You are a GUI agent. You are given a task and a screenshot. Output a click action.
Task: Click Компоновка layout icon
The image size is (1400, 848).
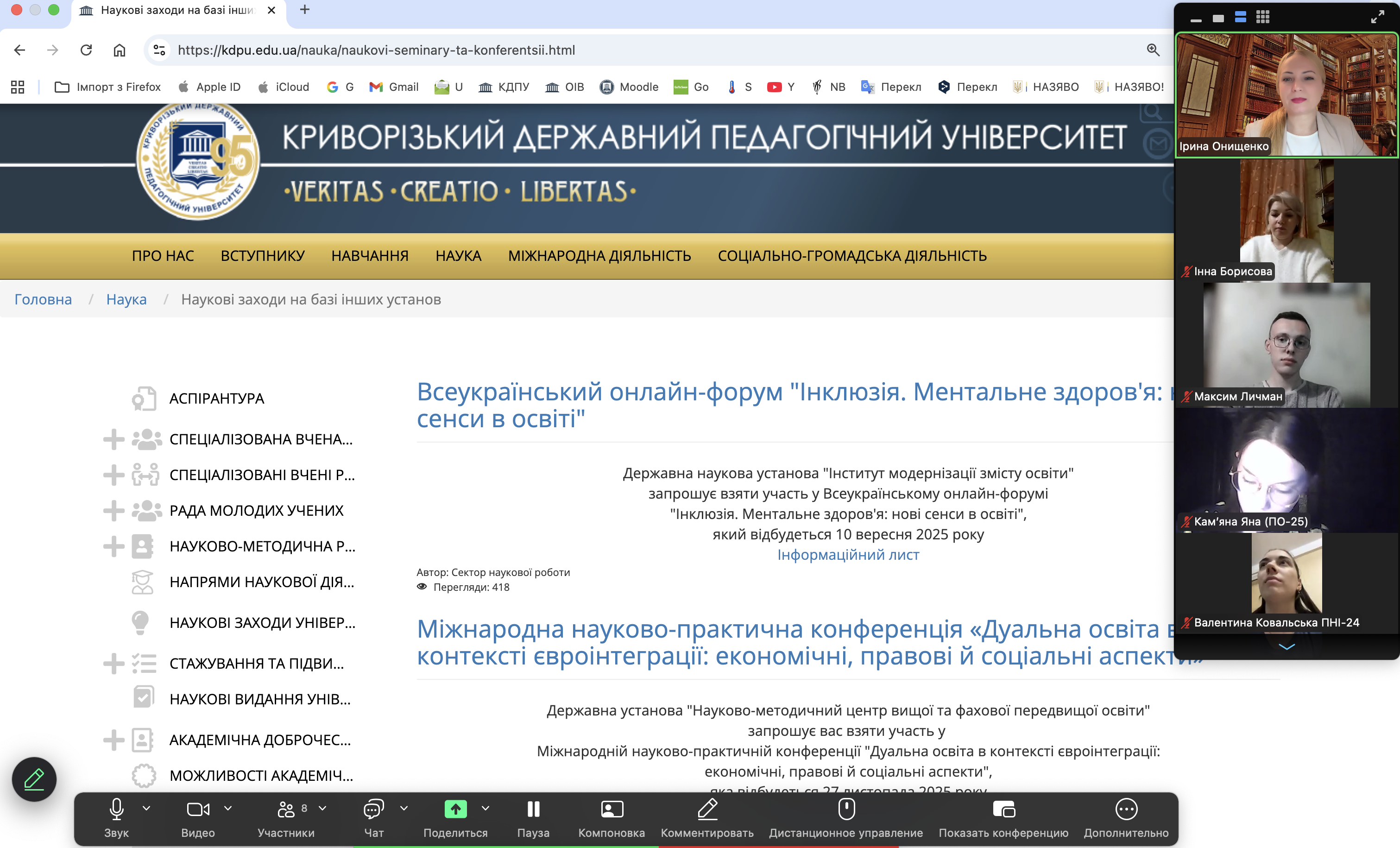click(x=612, y=809)
